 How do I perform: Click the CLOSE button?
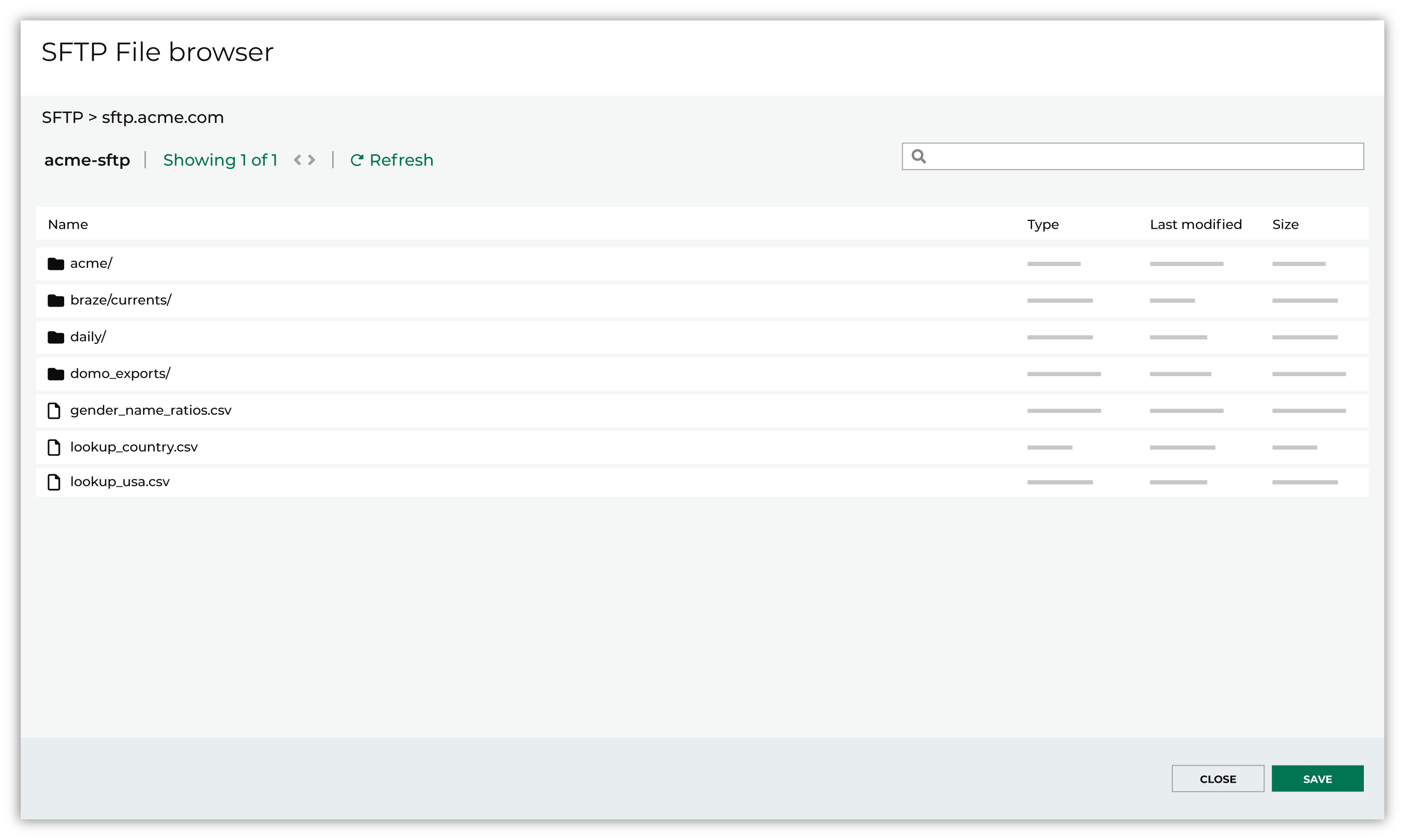click(x=1218, y=778)
